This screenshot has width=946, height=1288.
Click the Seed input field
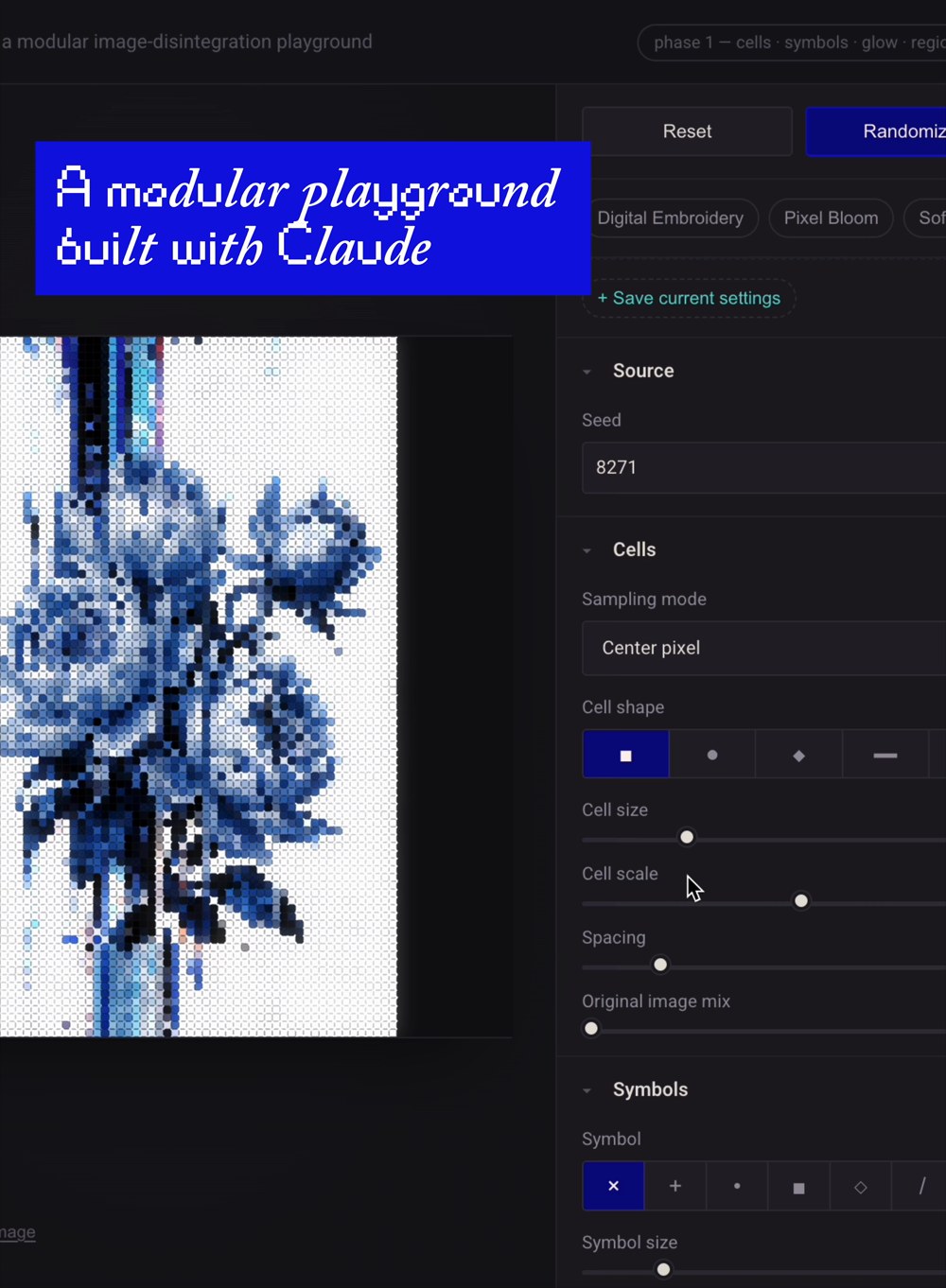[x=763, y=467]
